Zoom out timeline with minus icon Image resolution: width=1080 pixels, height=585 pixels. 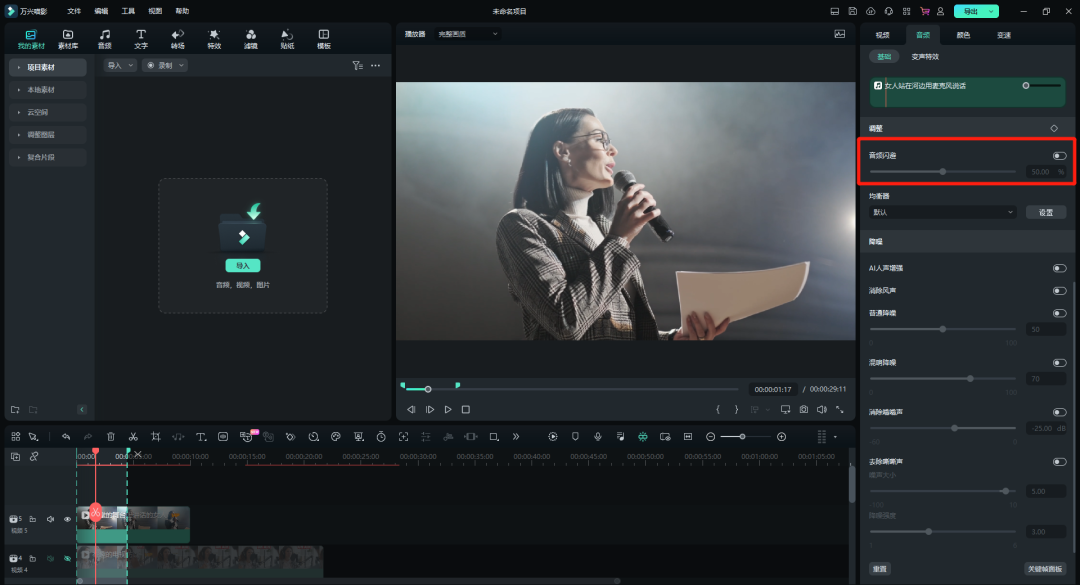[x=711, y=437]
